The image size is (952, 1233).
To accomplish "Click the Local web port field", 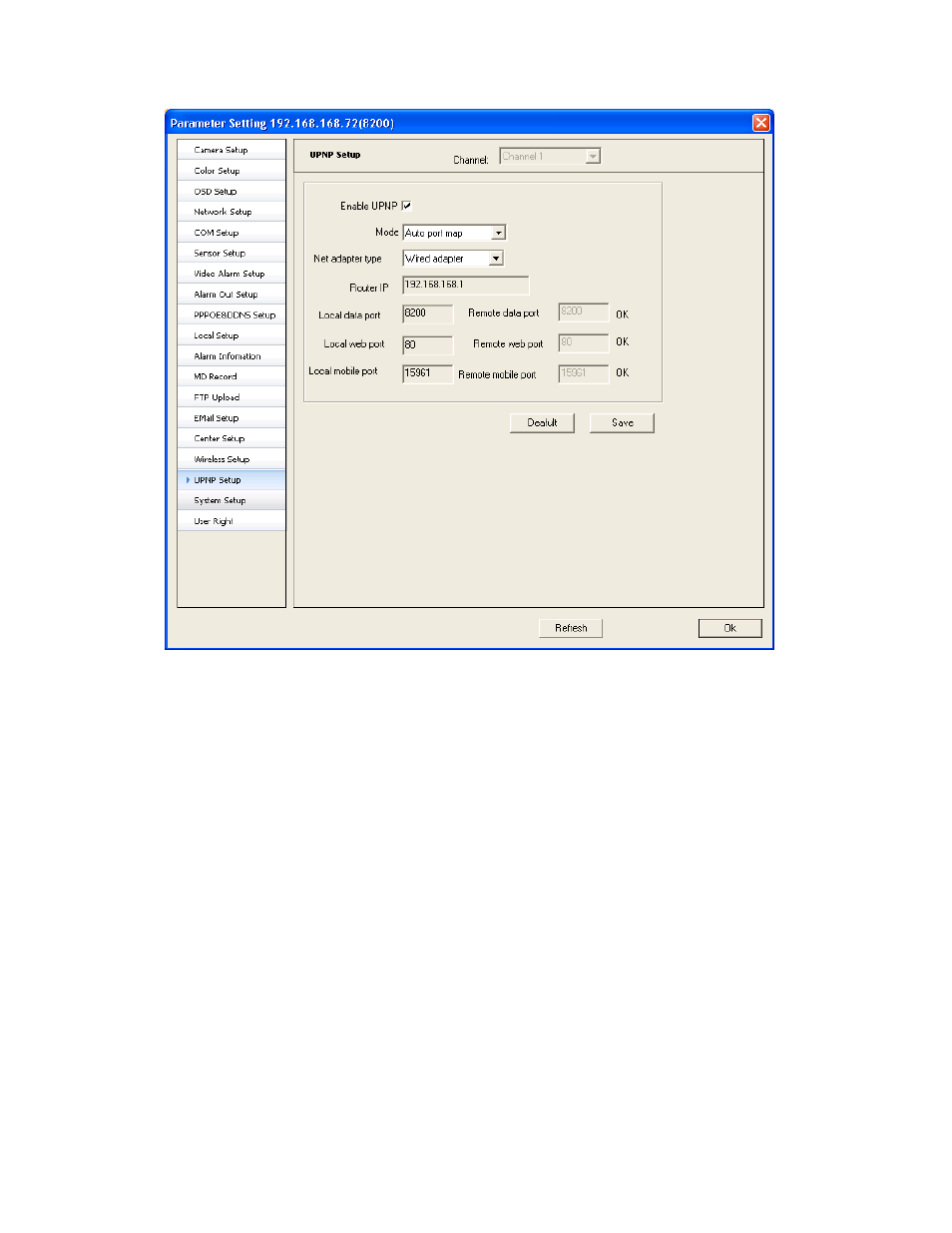I will tap(427, 344).
